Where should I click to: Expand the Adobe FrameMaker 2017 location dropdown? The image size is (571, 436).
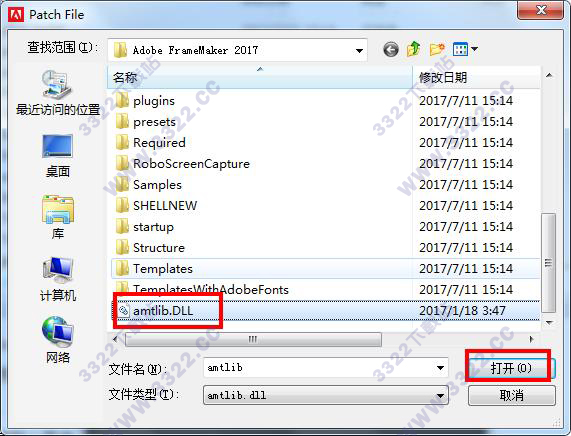click(x=359, y=50)
